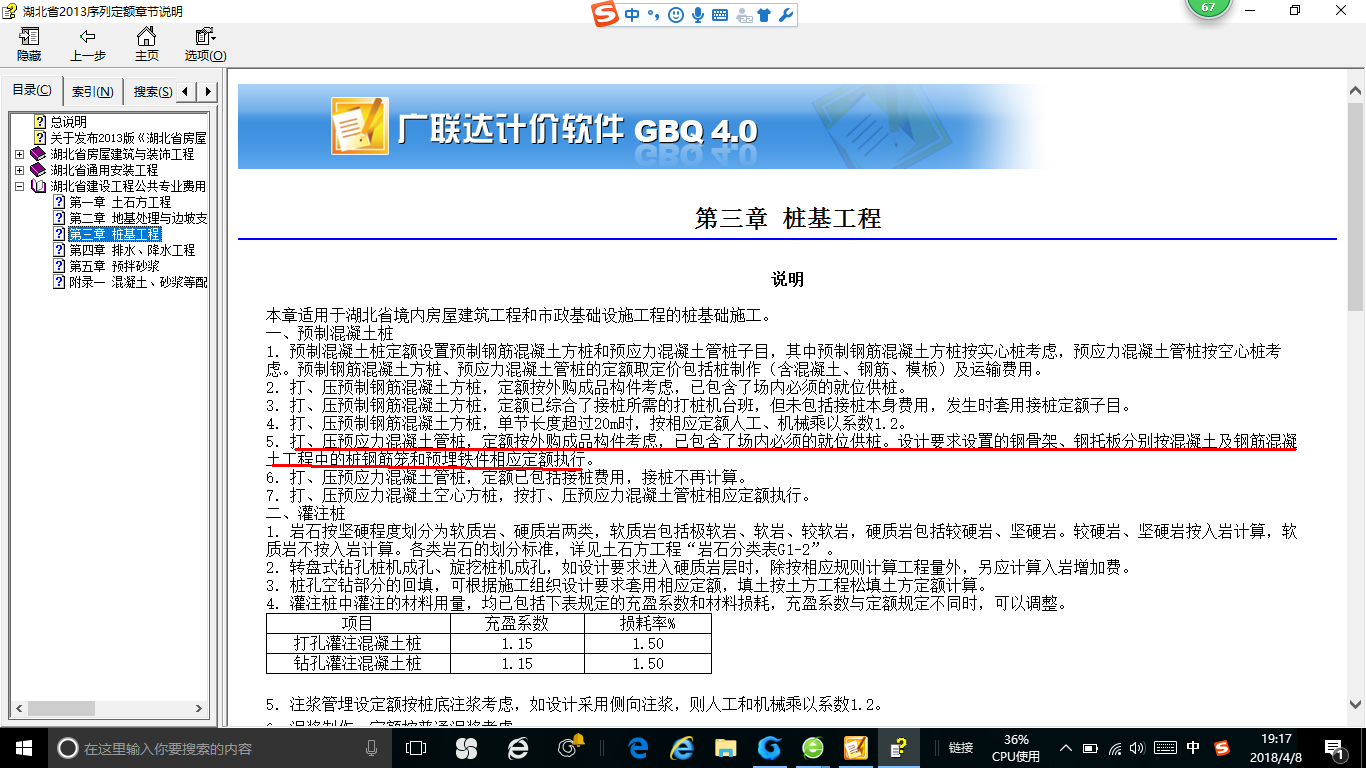
Task: Open the 选项(O) options button
Action: 205,45
